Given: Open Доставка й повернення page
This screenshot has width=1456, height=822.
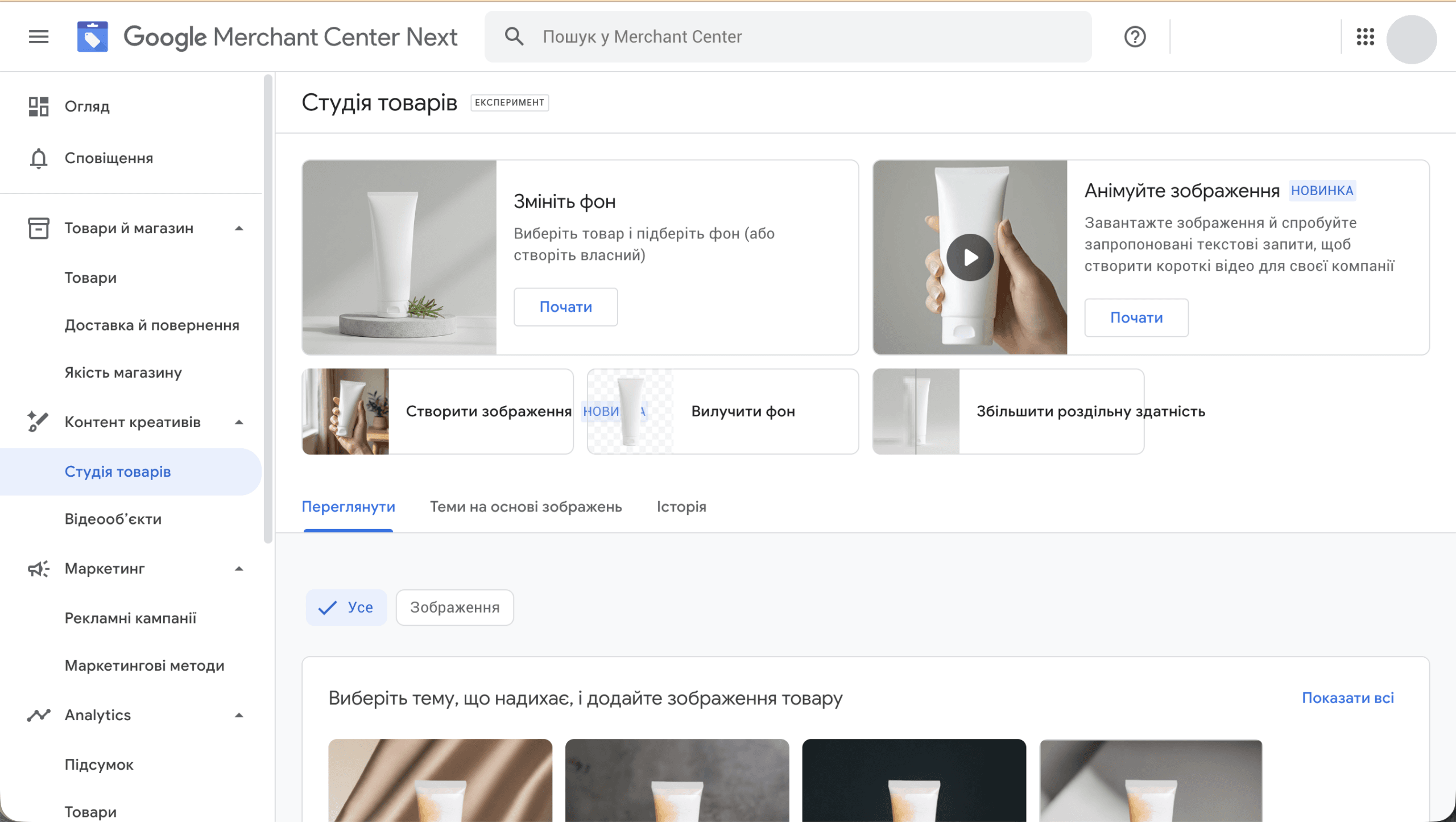Looking at the screenshot, I should point(131,325).
